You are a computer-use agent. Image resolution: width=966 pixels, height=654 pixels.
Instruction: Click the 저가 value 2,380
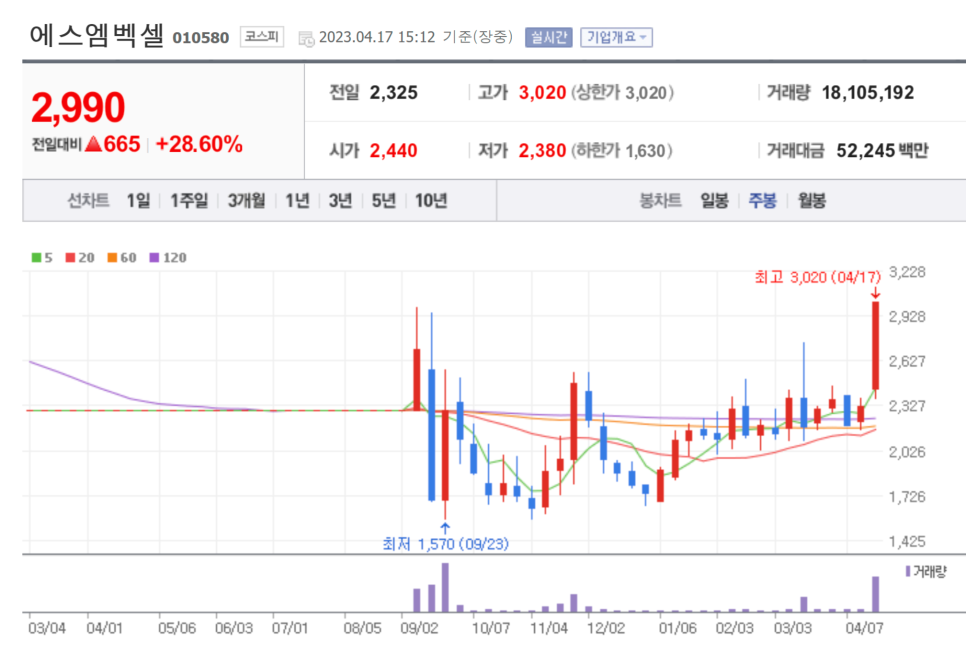click(x=542, y=151)
